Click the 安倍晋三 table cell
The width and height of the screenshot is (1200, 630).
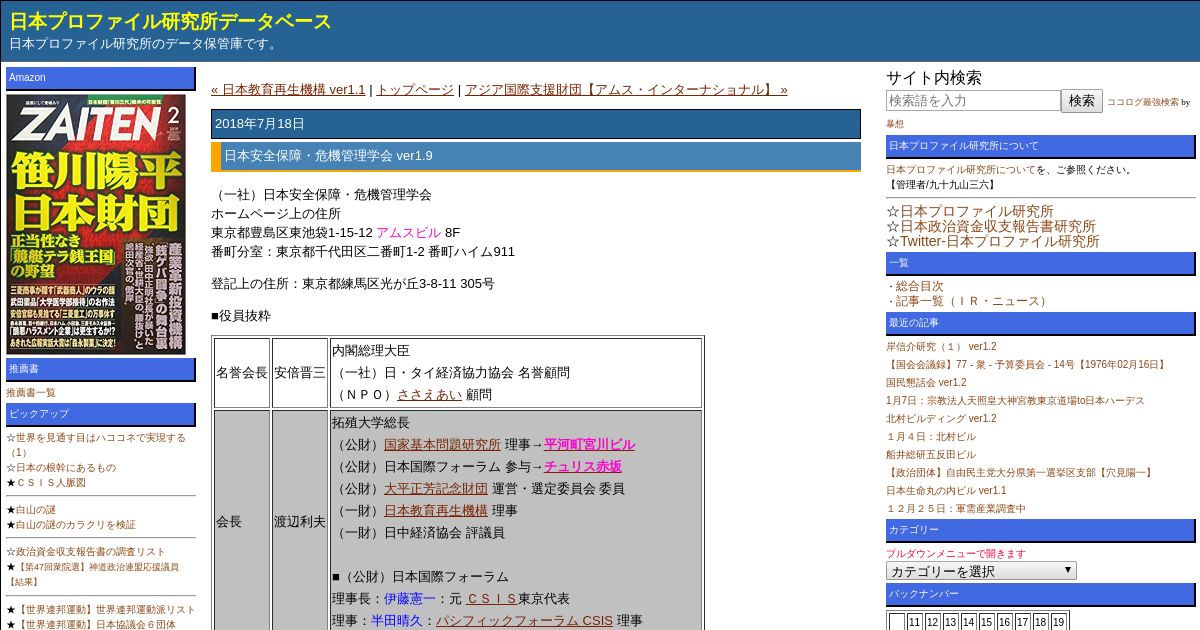click(300, 373)
